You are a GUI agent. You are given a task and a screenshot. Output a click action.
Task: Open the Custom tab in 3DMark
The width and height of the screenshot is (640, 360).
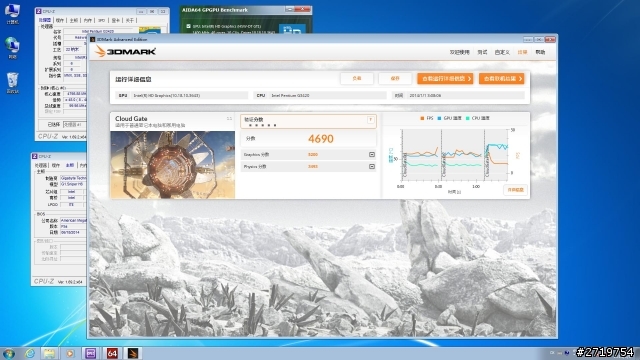pos(502,52)
